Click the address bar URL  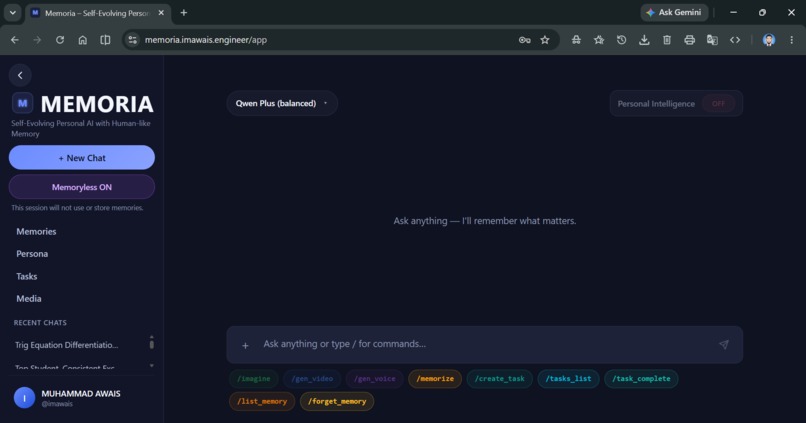(x=206, y=40)
